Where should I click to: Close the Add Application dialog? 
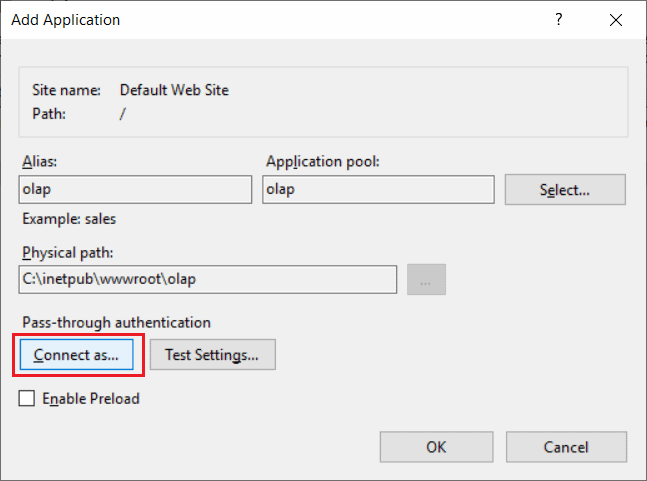pos(614,19)
